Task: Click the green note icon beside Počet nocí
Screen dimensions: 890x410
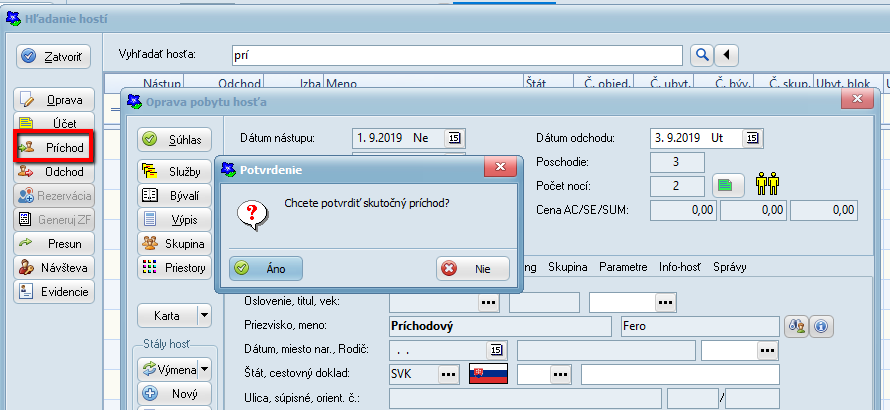Action: (725, 186)
